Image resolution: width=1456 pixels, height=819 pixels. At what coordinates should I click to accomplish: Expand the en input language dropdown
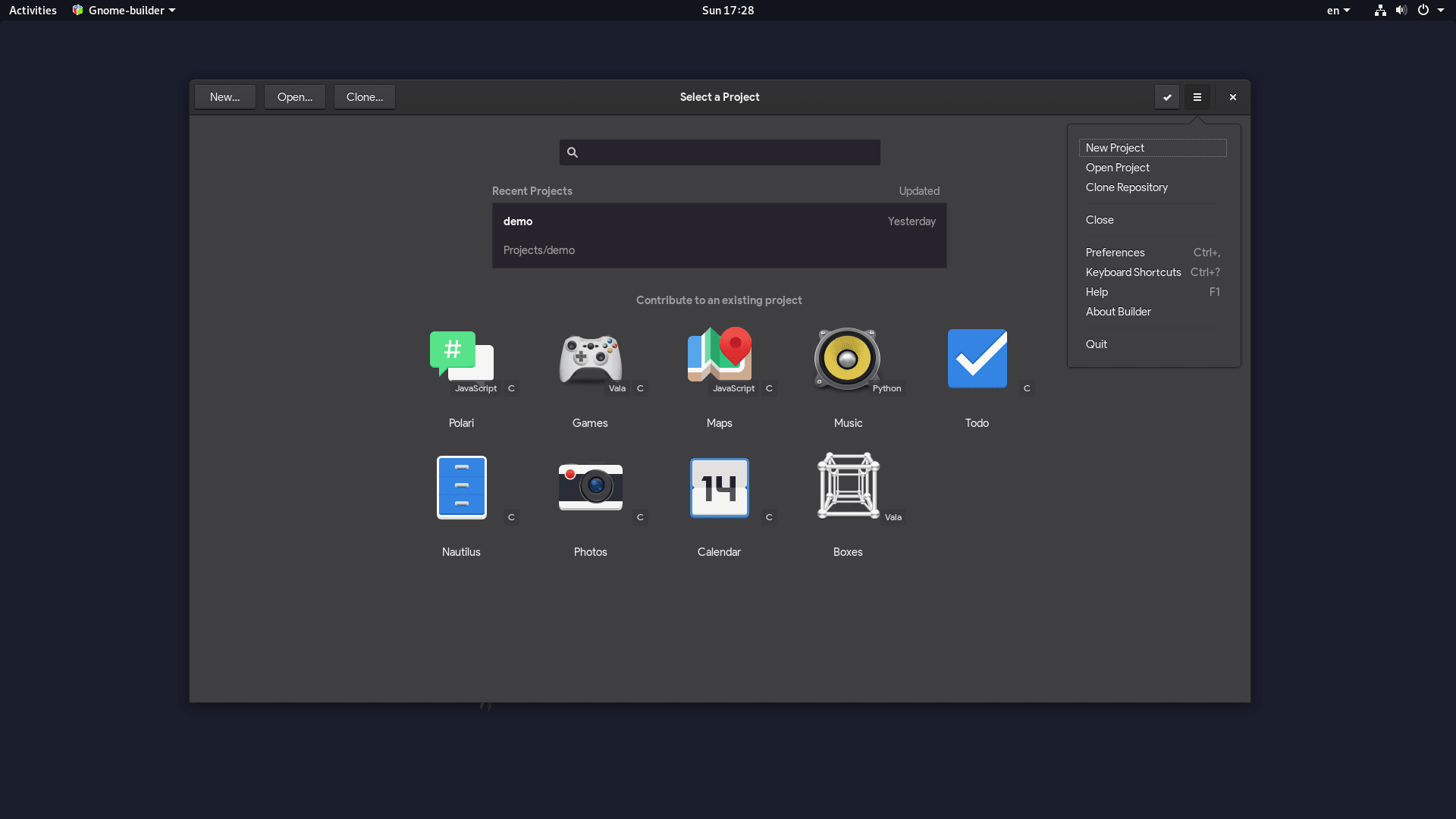[1338, 11]
